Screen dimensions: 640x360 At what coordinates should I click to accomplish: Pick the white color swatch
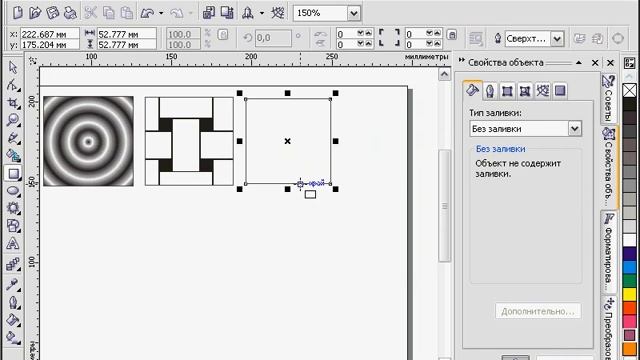coord(630,240)
